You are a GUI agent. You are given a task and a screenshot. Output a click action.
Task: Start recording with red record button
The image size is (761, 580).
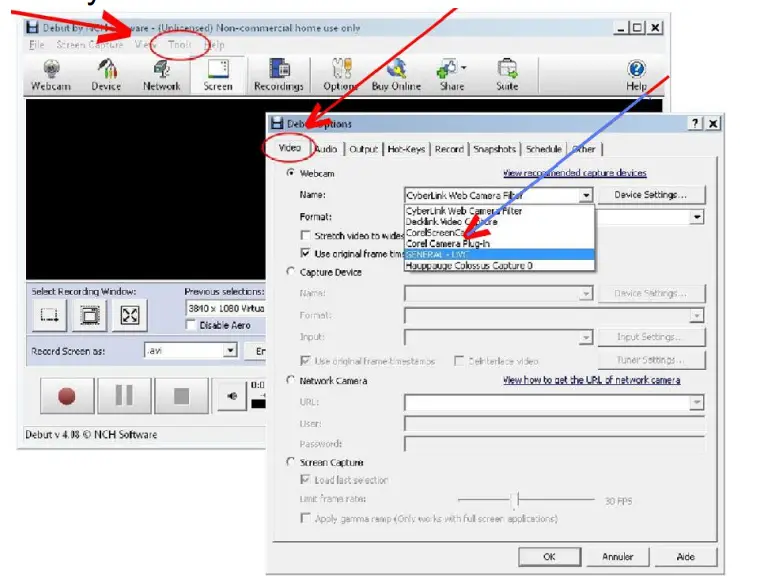click(67, 396)
